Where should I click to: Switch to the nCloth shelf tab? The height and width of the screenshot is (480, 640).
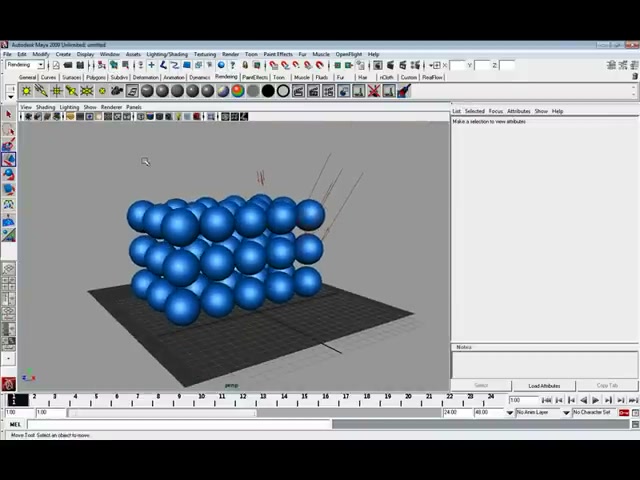386,77
